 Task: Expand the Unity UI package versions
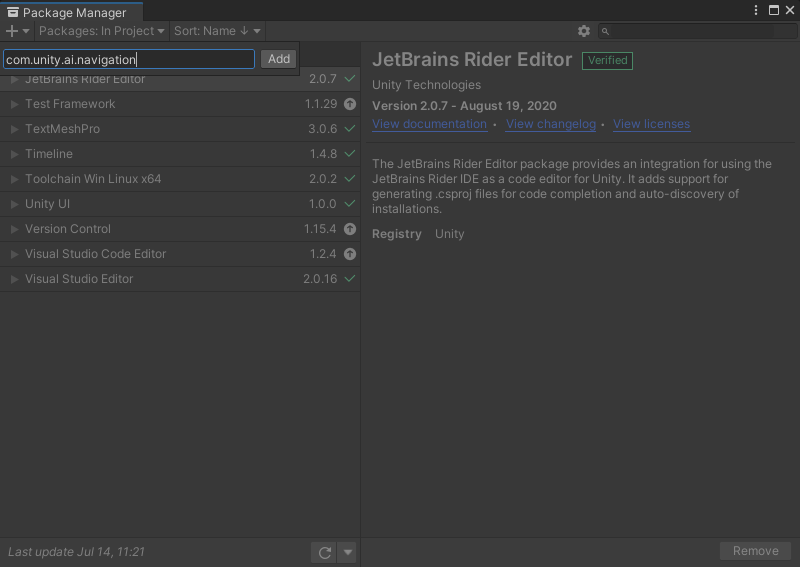14,204
